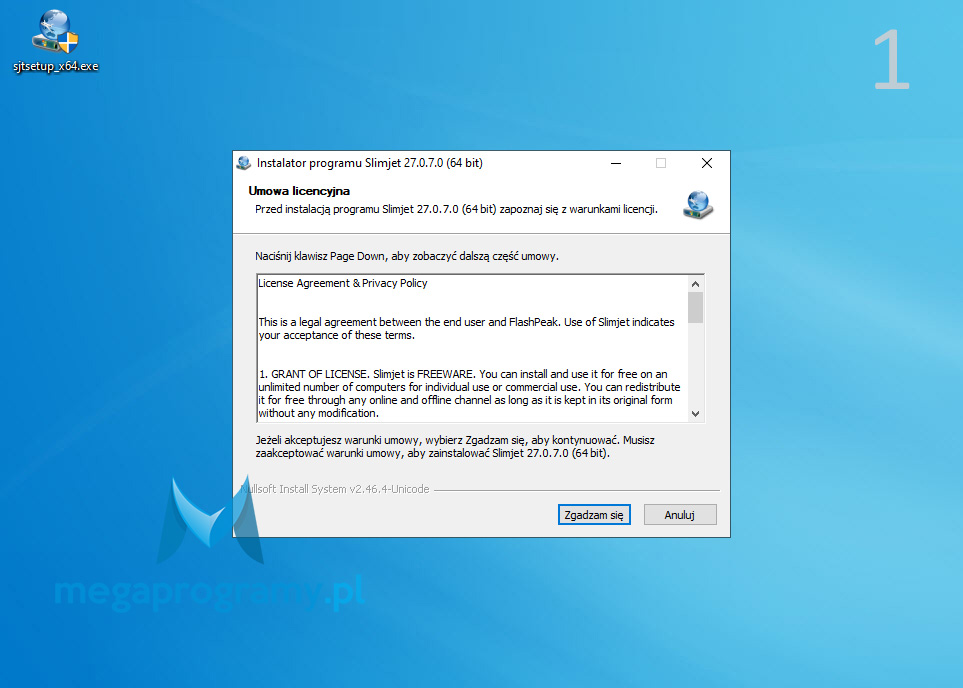Click the "1. GRANT OF LICENSE" paragraph text

click(x=469, y=394)
